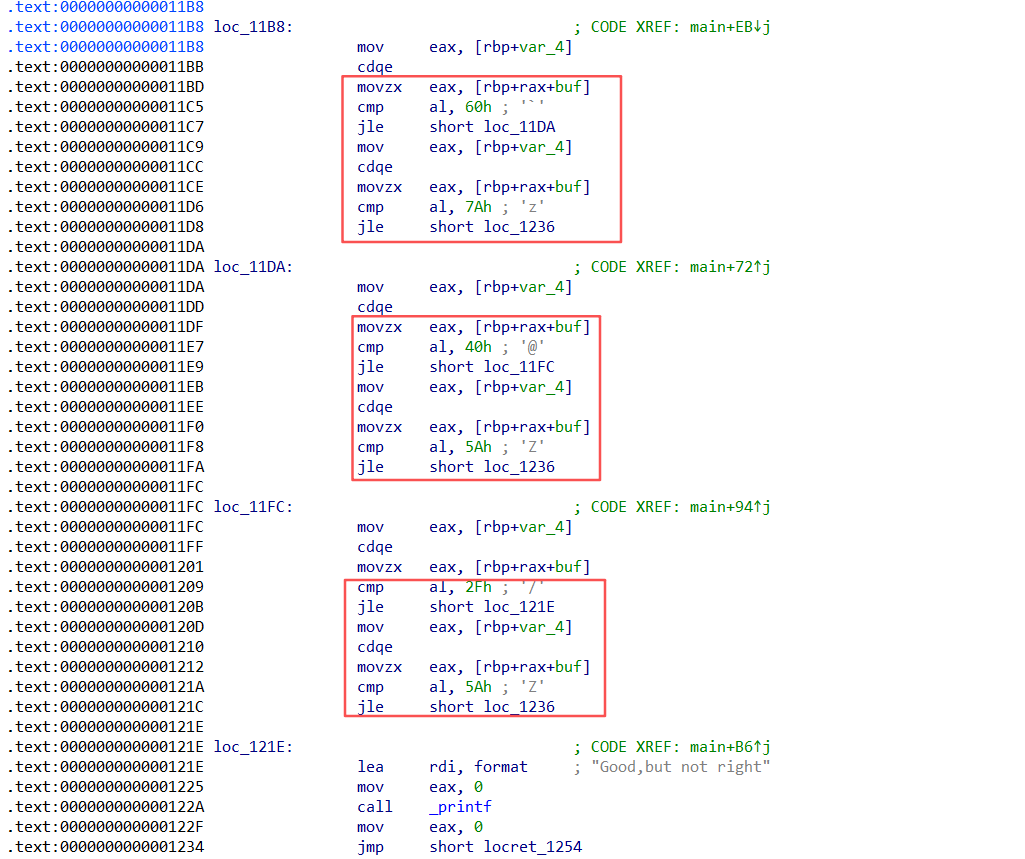Click the format operand in lea rdi
This screenshot has height=859, width=1025.
[500, 767]
